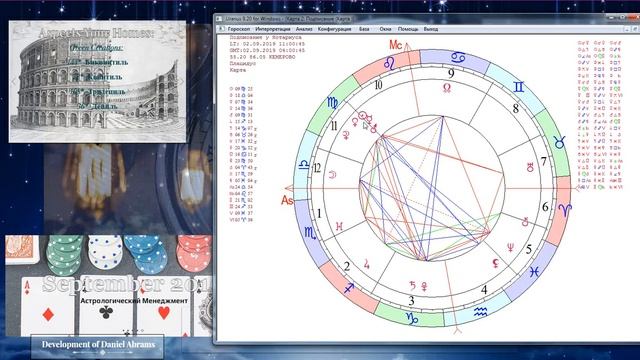Select the Pisces sign on zodiac ring
This screenshot has height=360, width=640.
pos(535,271)
